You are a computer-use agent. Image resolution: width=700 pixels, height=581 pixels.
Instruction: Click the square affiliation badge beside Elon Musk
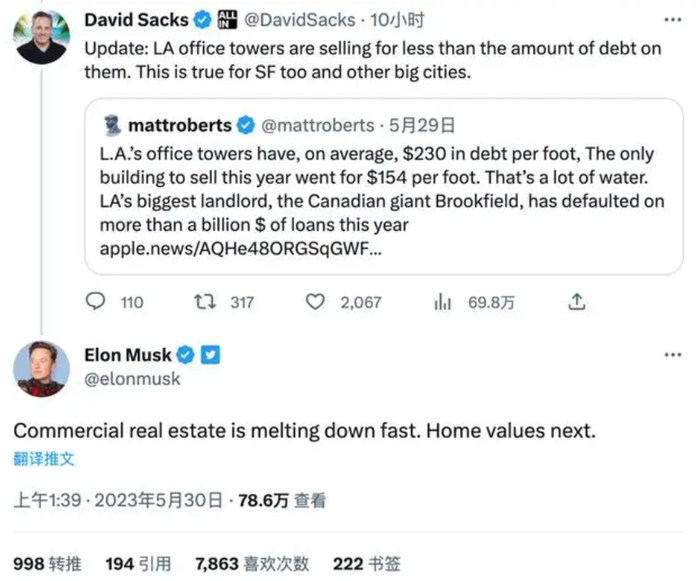pyautogui.click(x=211, y=355)
